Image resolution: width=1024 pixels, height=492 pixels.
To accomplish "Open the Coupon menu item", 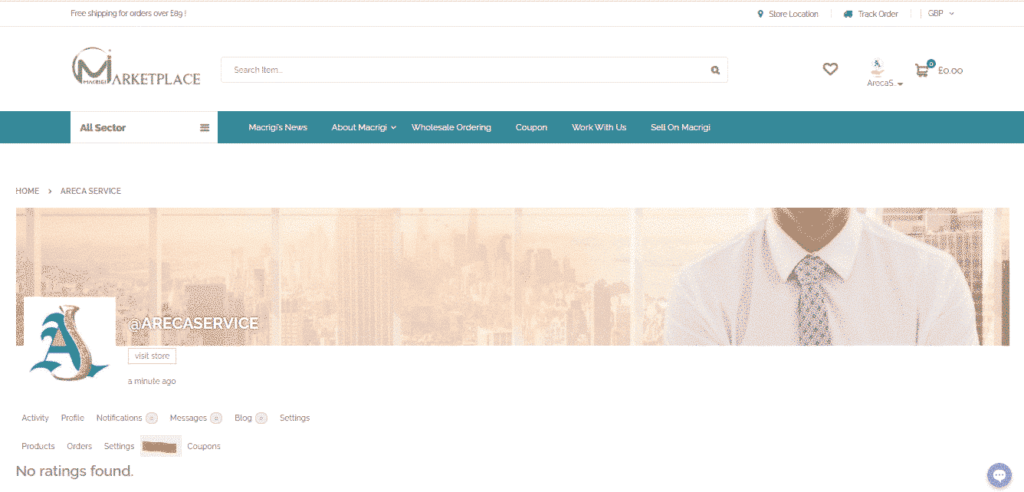I will pyautogui.click(x=532, y=127).
